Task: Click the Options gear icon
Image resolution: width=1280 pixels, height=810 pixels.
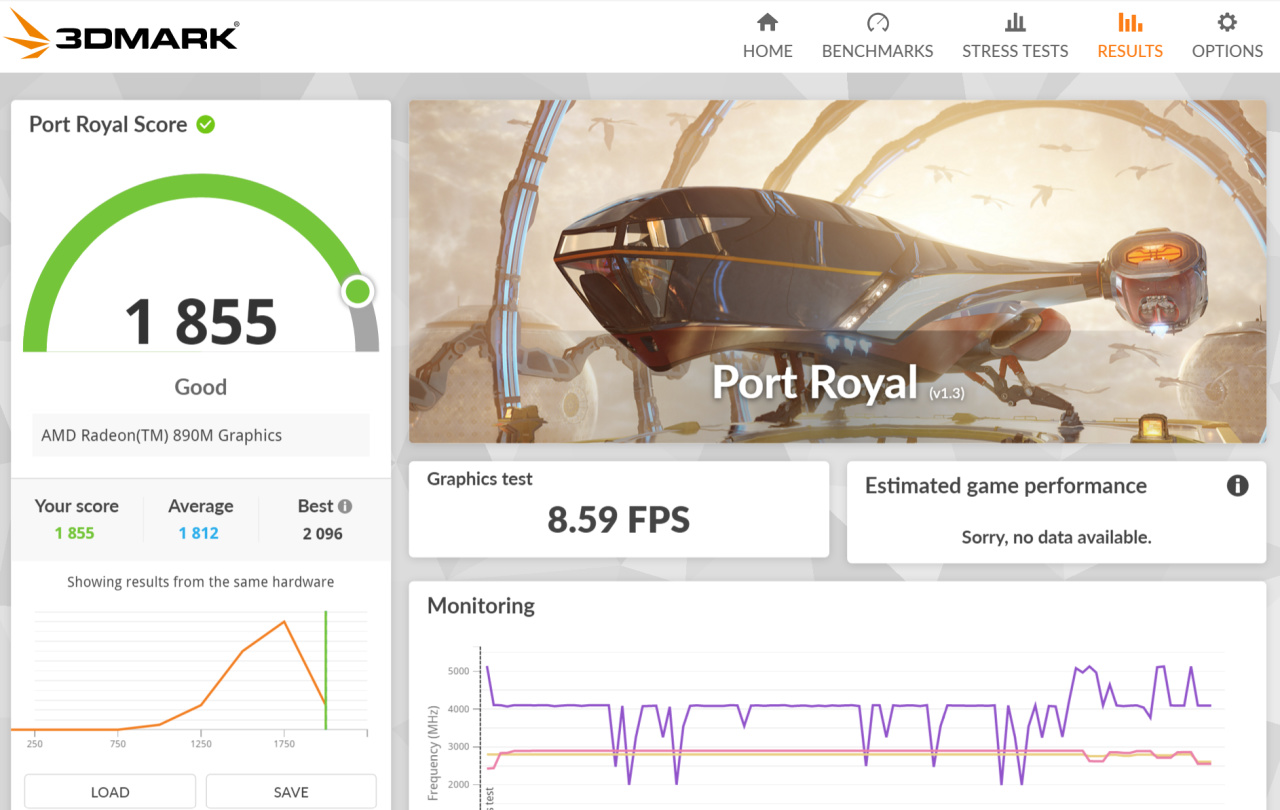Action: (x=1227, y=22)
